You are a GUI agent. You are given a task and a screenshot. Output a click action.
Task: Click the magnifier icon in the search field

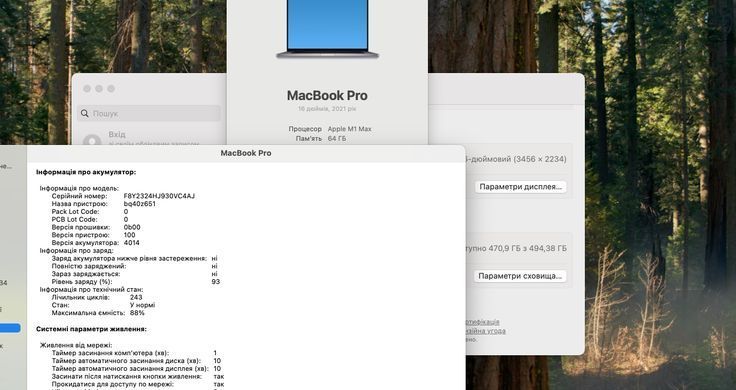85,113
